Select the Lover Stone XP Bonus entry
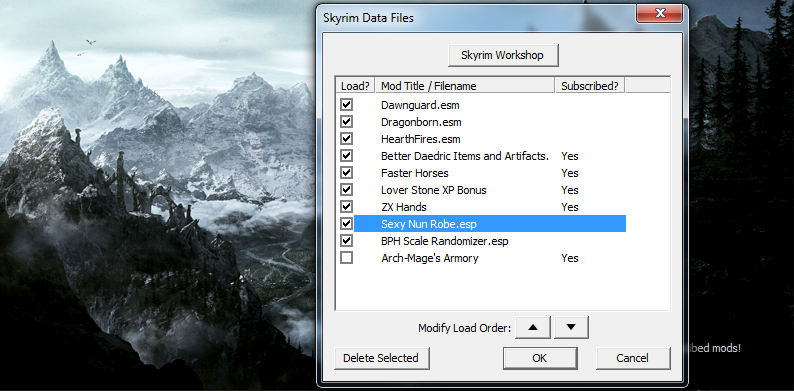 (x=433, y=190)
